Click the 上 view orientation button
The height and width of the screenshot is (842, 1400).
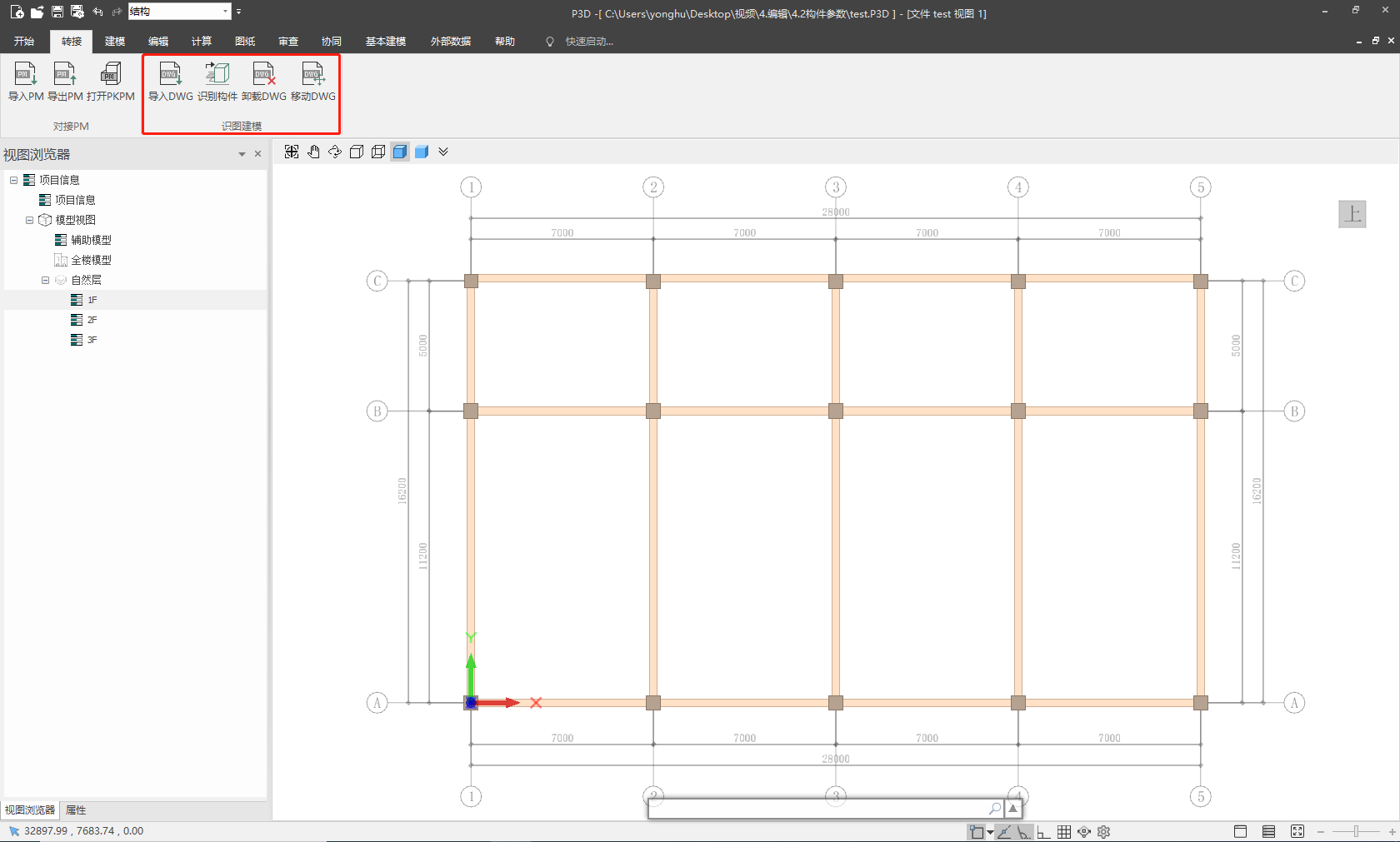point(1352,214)
